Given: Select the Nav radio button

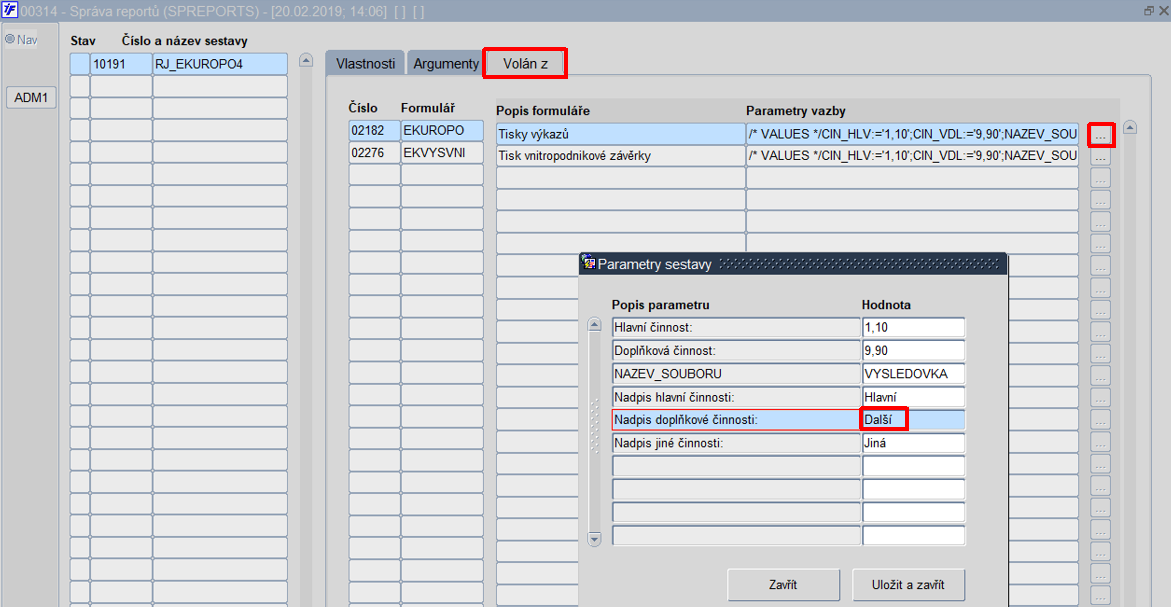Looking at the screenshot, I should pyautogui.click(x=10, y=39).
